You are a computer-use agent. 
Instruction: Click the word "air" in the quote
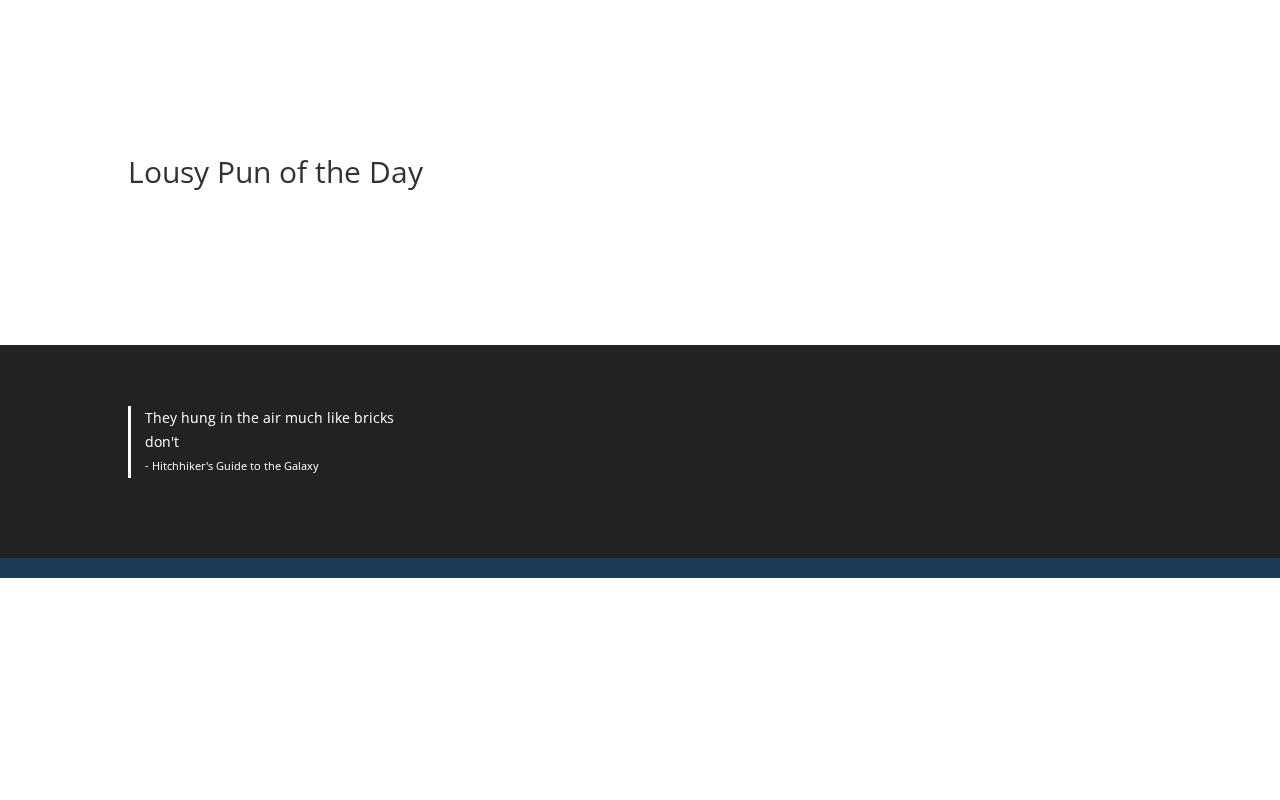272,418
